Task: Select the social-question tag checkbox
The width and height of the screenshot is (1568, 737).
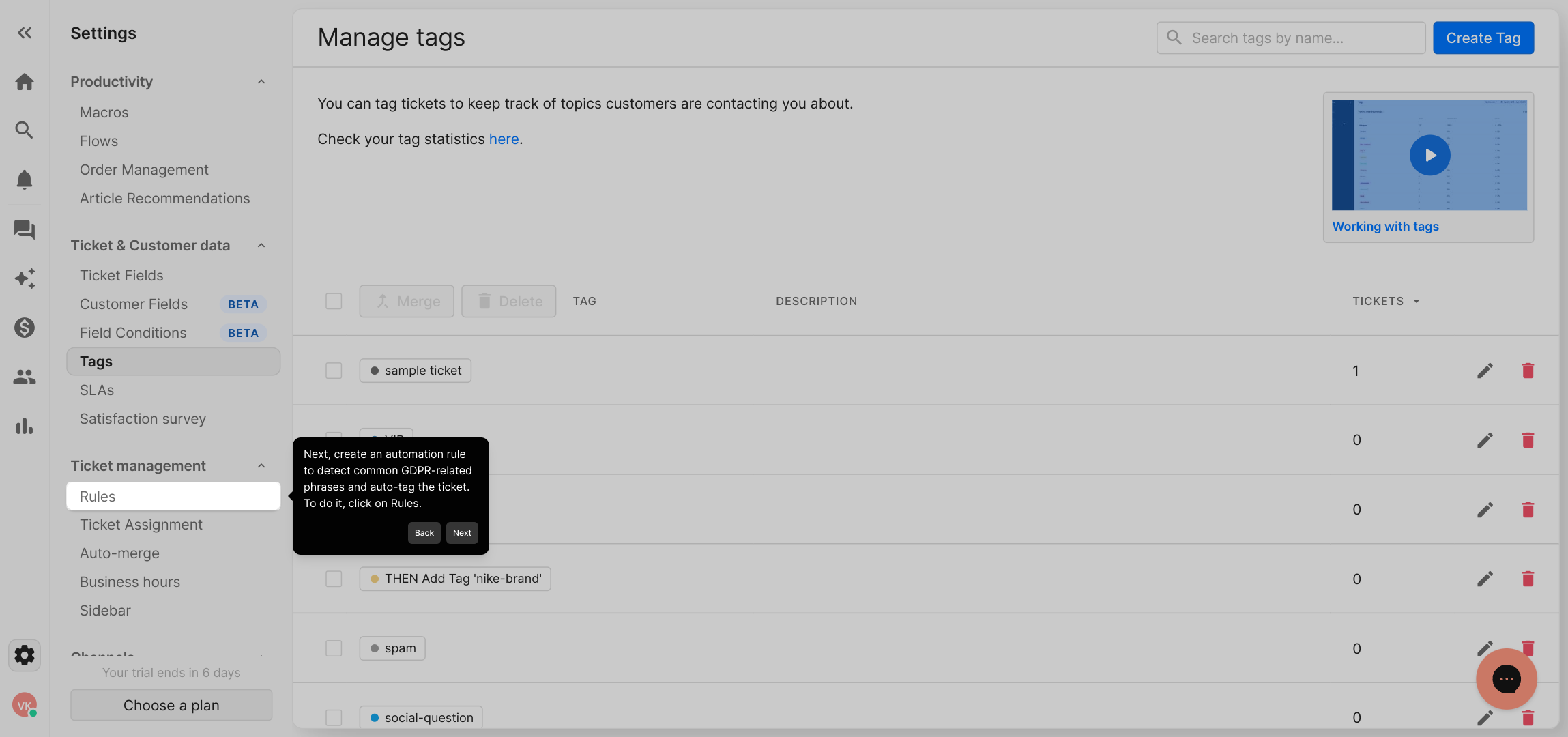Action: [x=334, y=718]
